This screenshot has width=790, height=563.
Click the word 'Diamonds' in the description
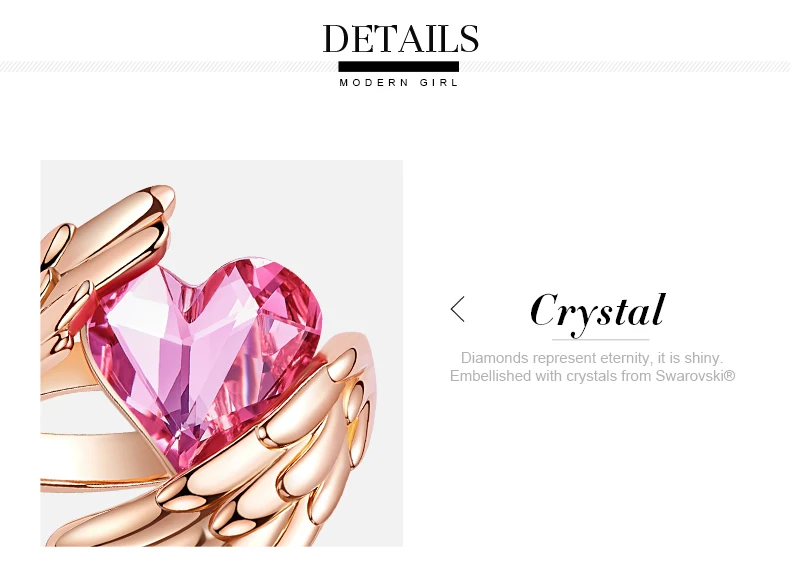[494, 358]
